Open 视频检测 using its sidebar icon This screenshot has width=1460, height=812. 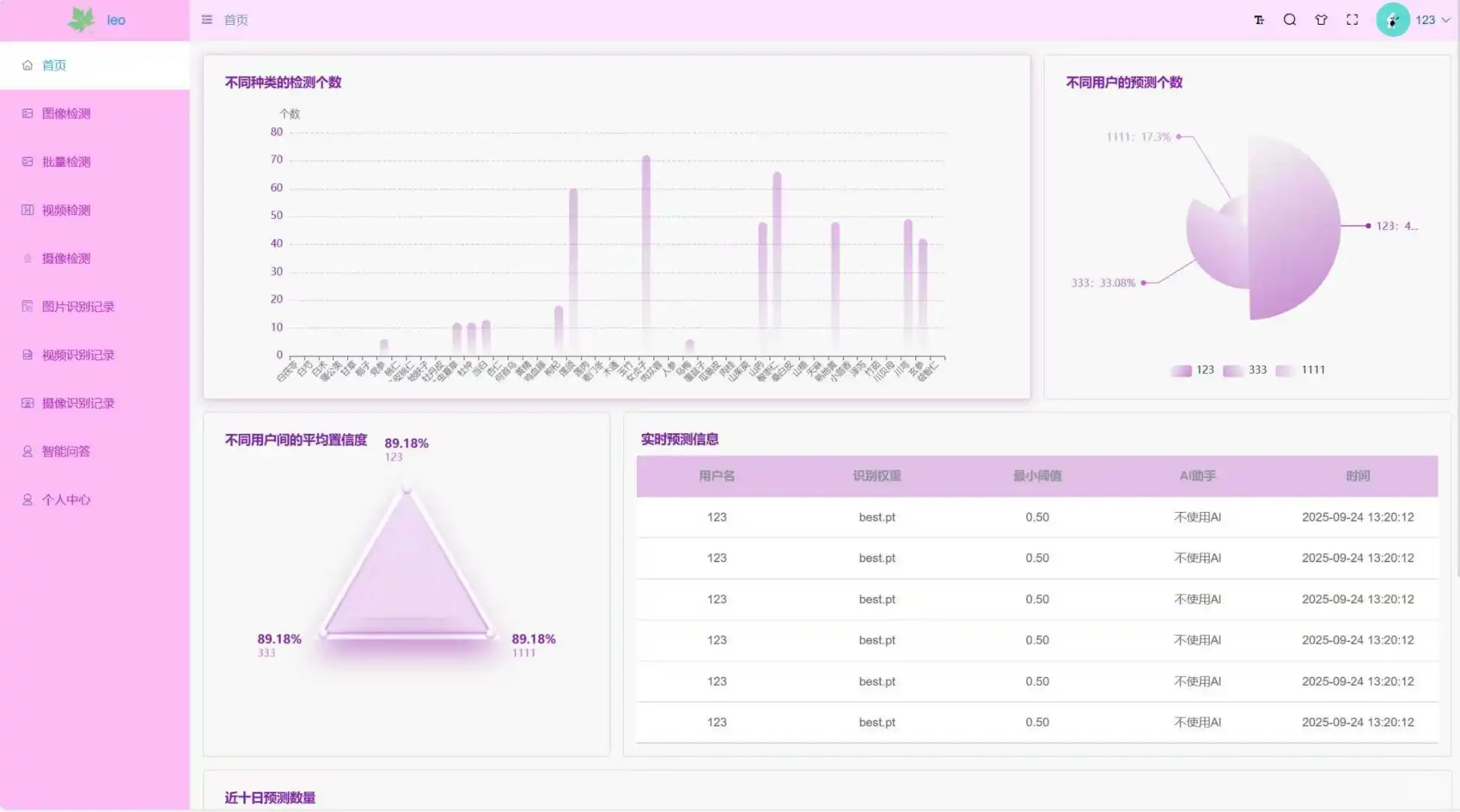pyautogui.click(x=27, y=210)
